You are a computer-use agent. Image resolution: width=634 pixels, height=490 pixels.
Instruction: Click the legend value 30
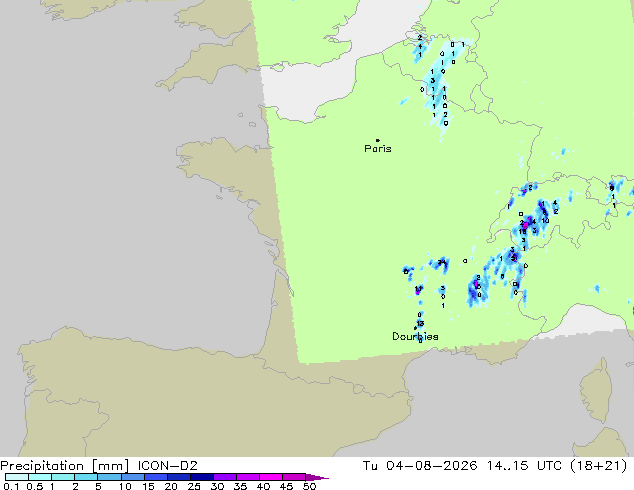click(x=217, y=486)
